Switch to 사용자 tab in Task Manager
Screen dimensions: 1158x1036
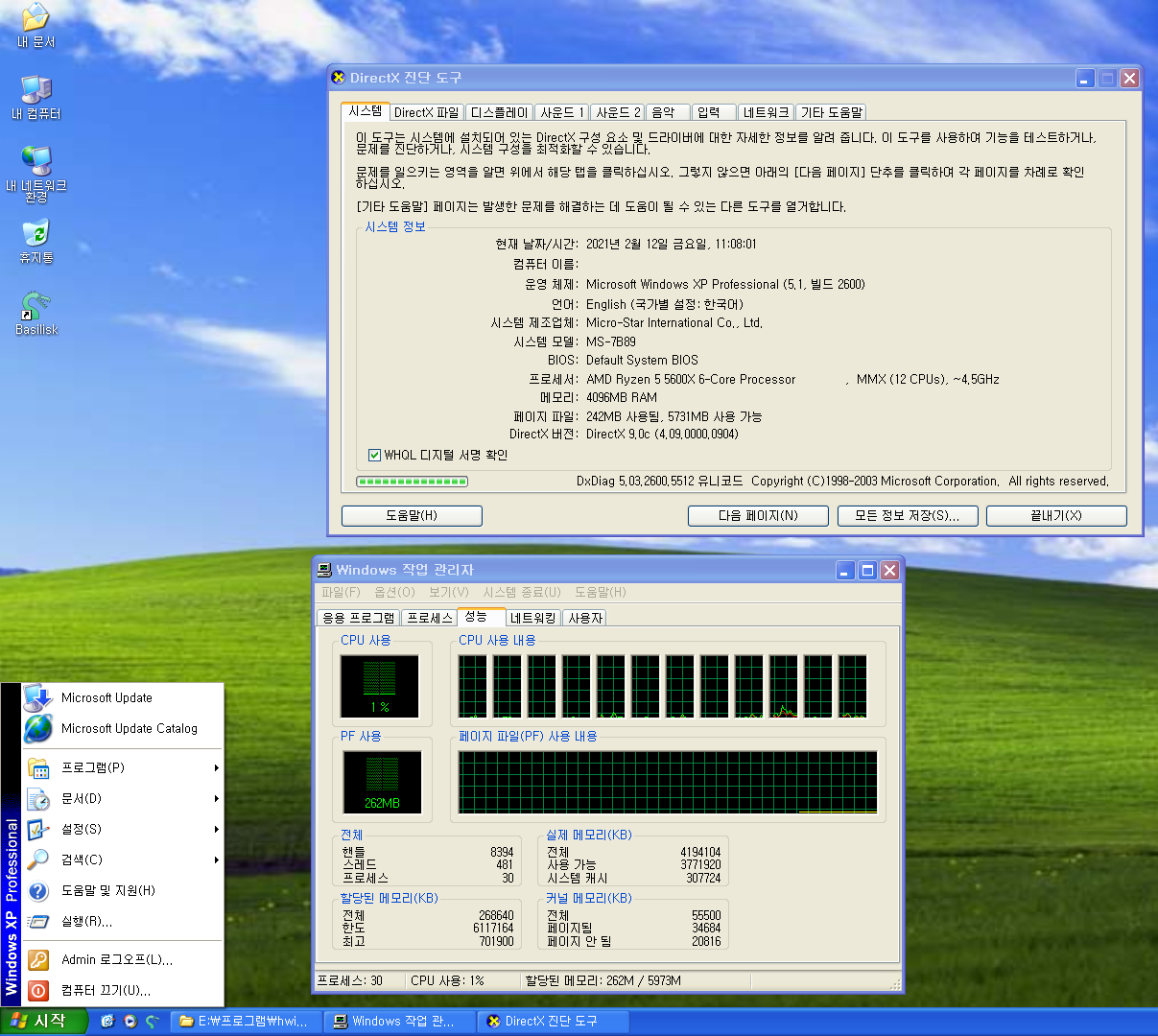coord(585,618)
